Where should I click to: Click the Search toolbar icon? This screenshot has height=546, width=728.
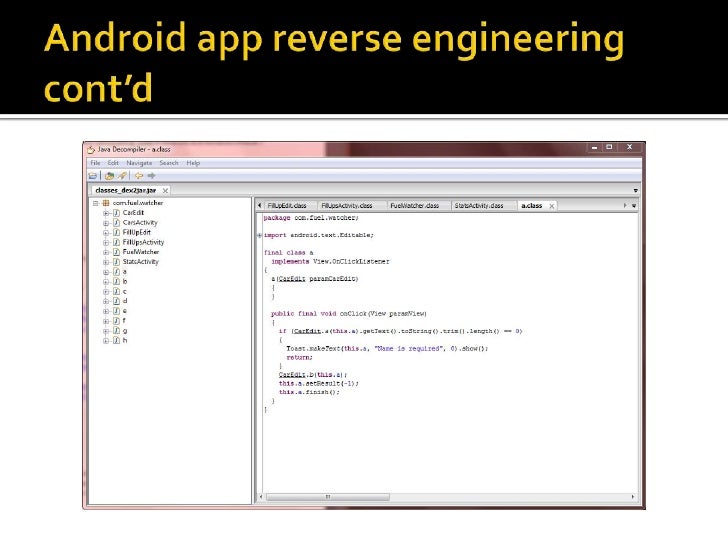click(x=122, y=176)
